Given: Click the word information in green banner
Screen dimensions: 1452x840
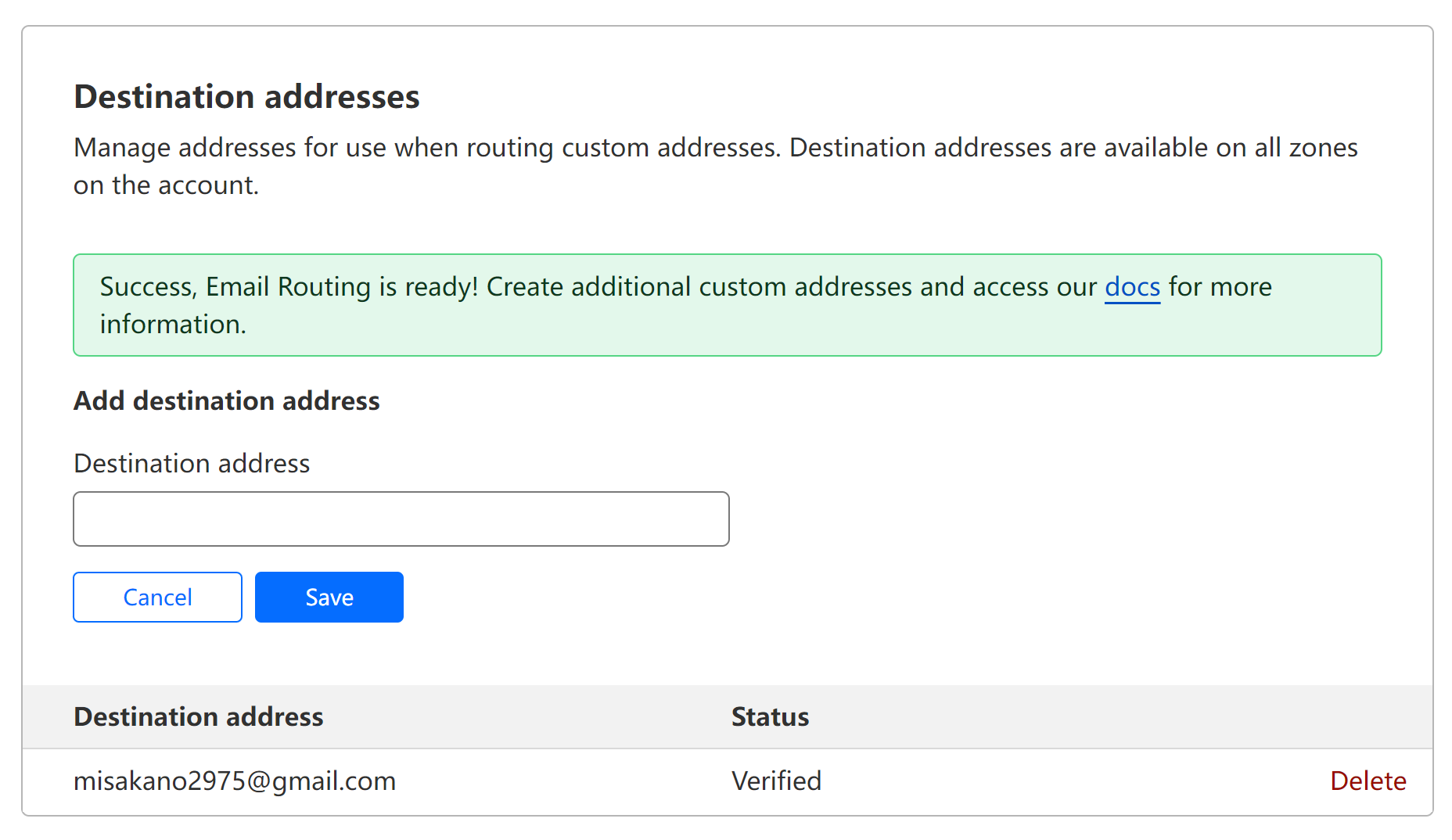Looking at the screenshot, I should [172, 325].
